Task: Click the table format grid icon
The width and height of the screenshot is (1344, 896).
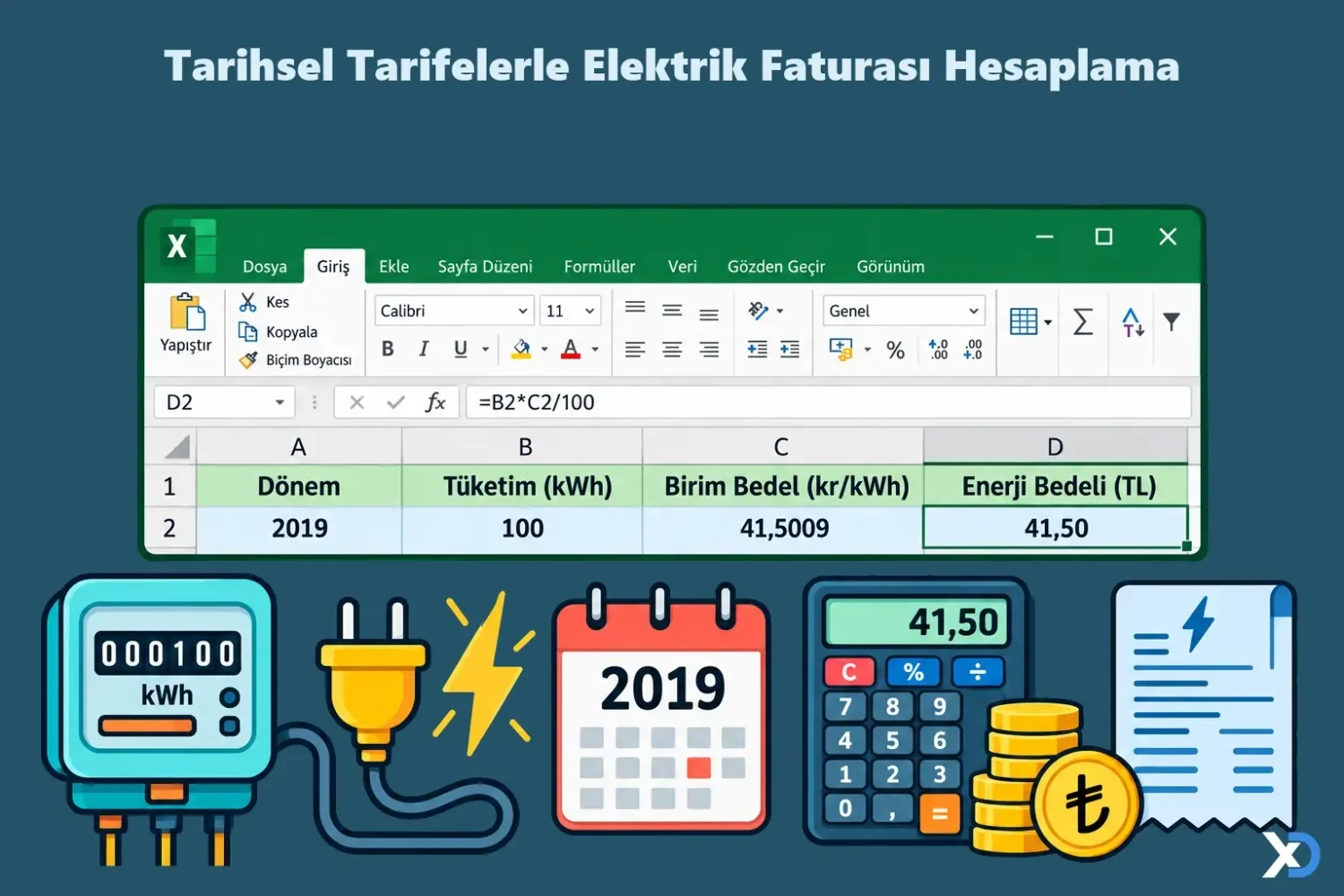Action: coord(1023,321)
